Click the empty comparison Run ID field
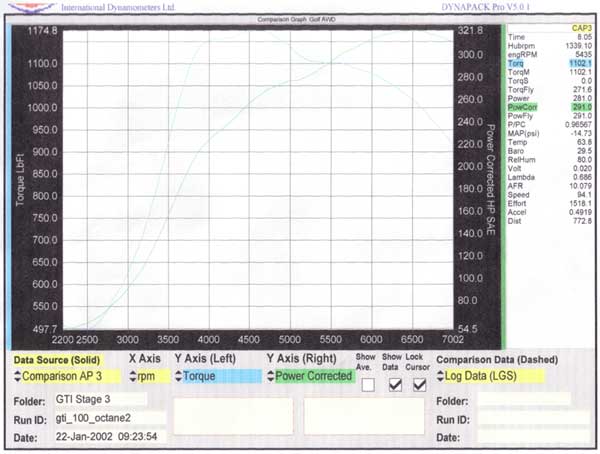 pos(534,418)
